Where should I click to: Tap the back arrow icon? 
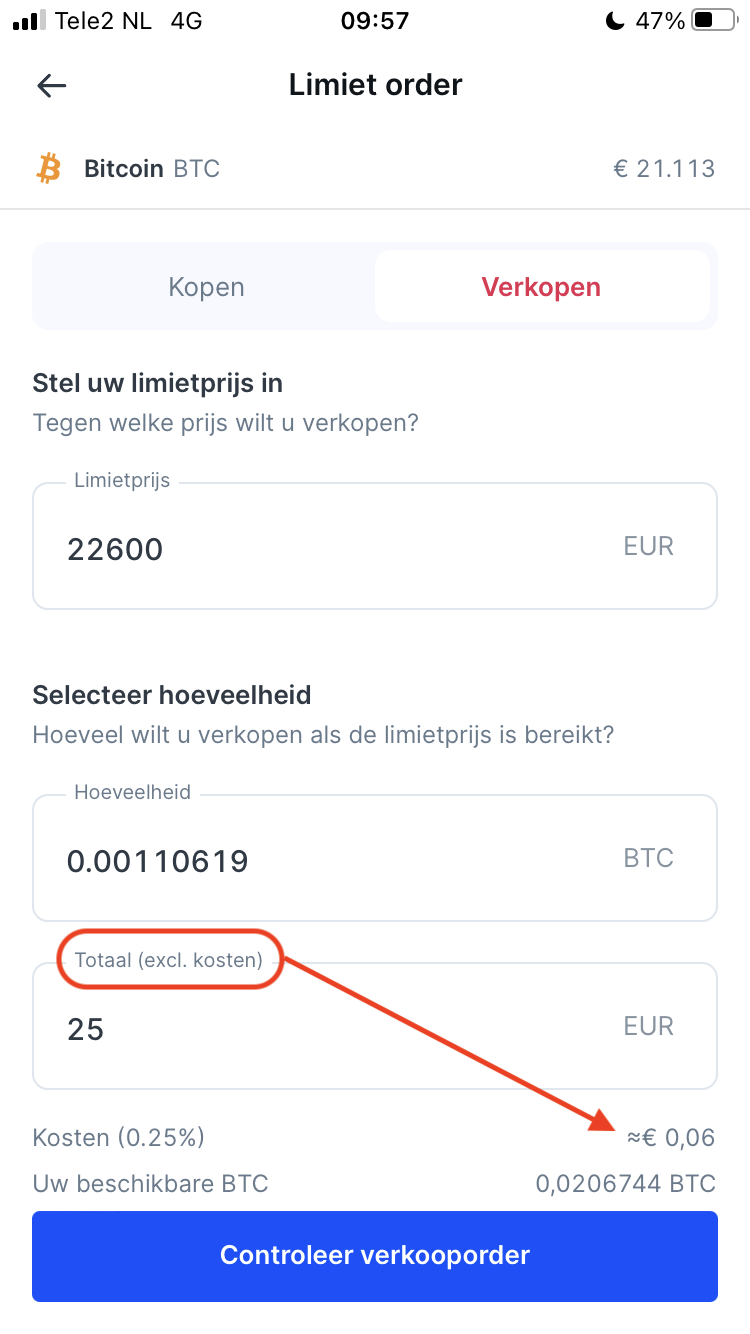[x=51, y=86]
